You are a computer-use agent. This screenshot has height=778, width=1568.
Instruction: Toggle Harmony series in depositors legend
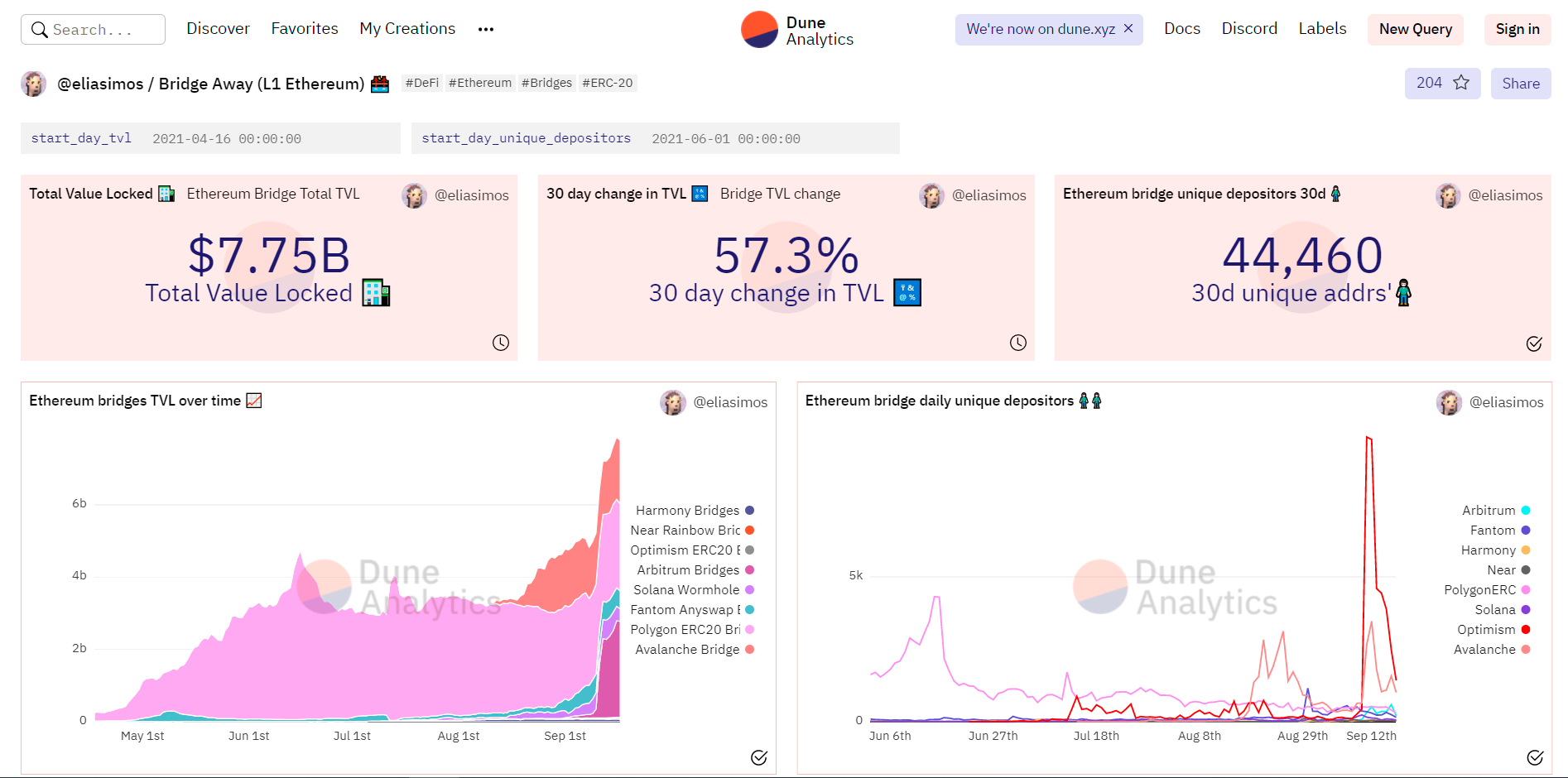tap(1496, 550)
